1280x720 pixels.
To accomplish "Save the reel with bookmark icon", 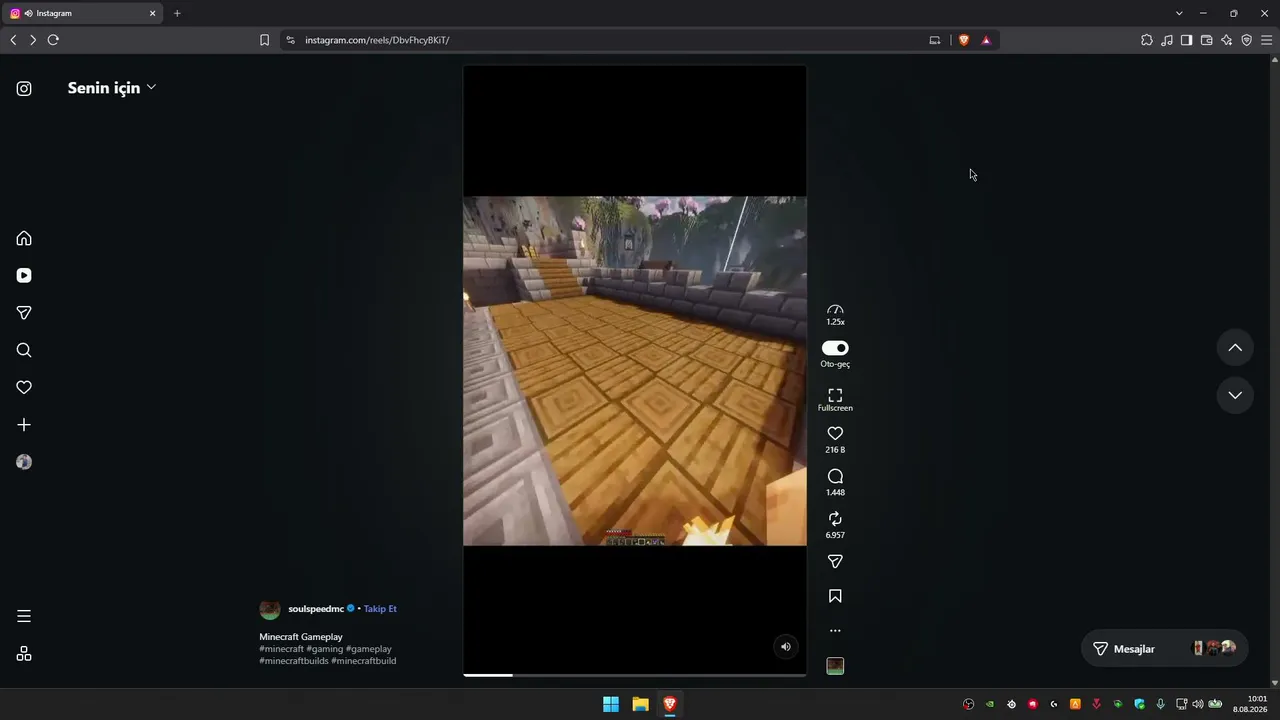I will point(835,596).
